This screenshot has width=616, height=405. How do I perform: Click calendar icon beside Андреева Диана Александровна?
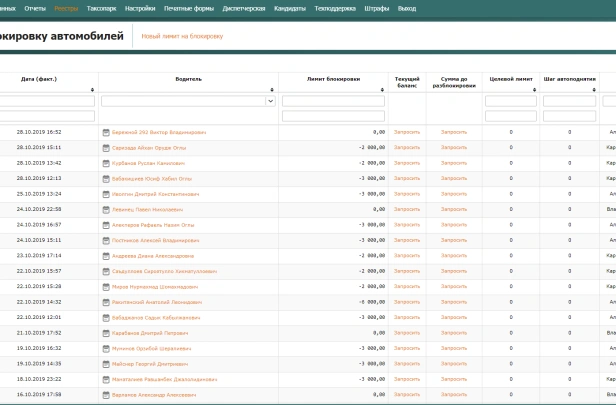click(x=105, y=256)
